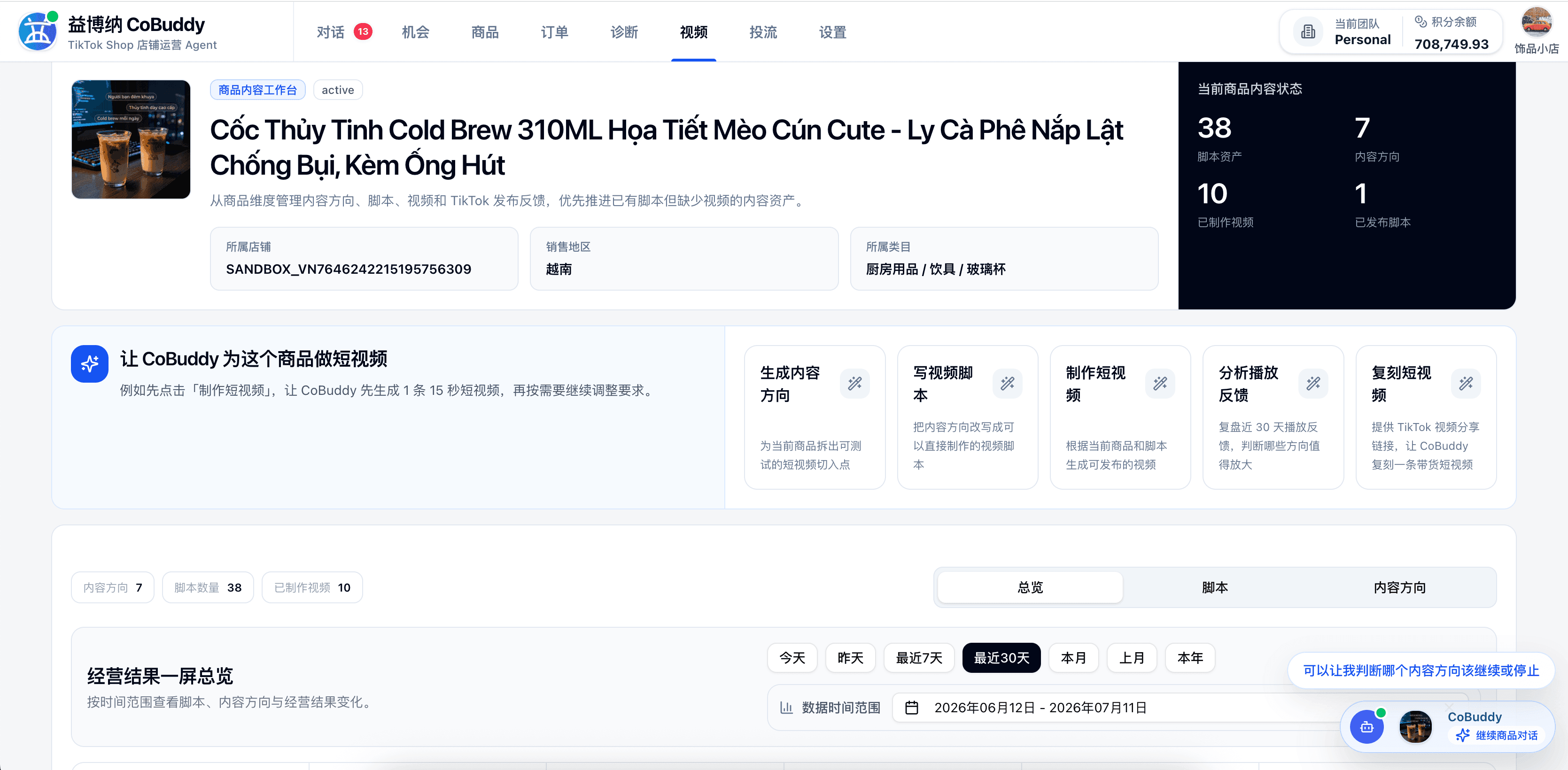Open the 设置 tab
The width and height of the screenshot is (1568, 770).
click(x=833, y=31)
